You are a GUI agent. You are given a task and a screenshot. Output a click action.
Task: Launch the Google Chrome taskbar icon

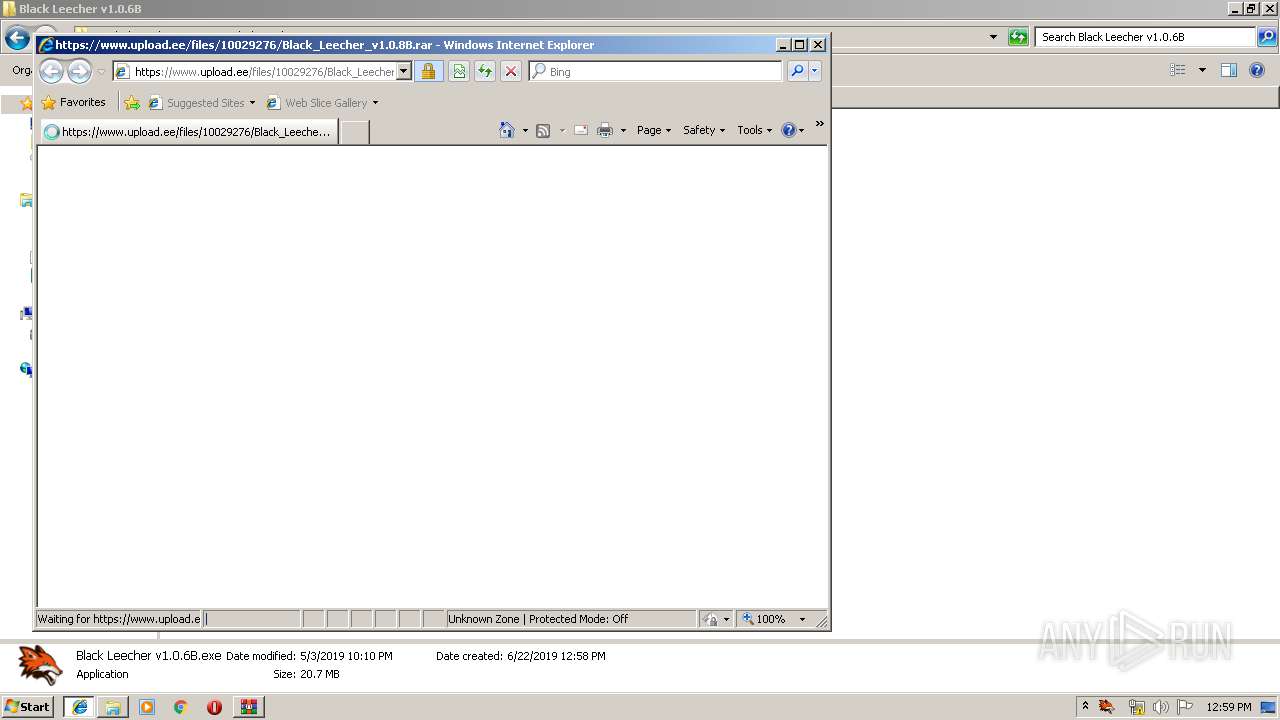(180, 707)
